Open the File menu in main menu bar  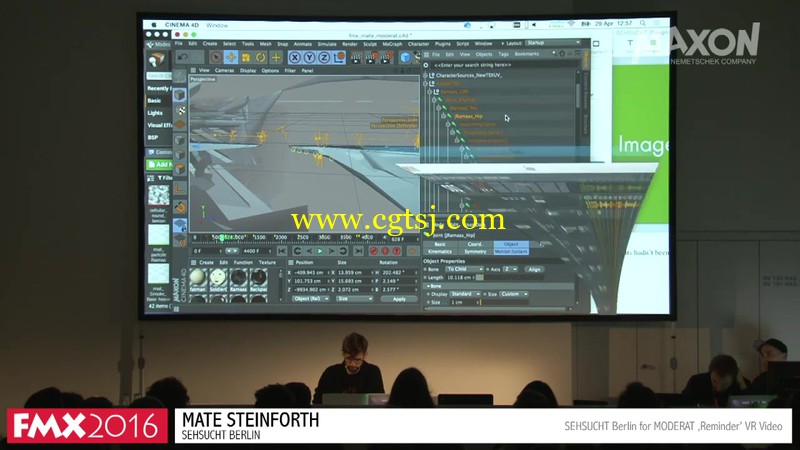179,44
